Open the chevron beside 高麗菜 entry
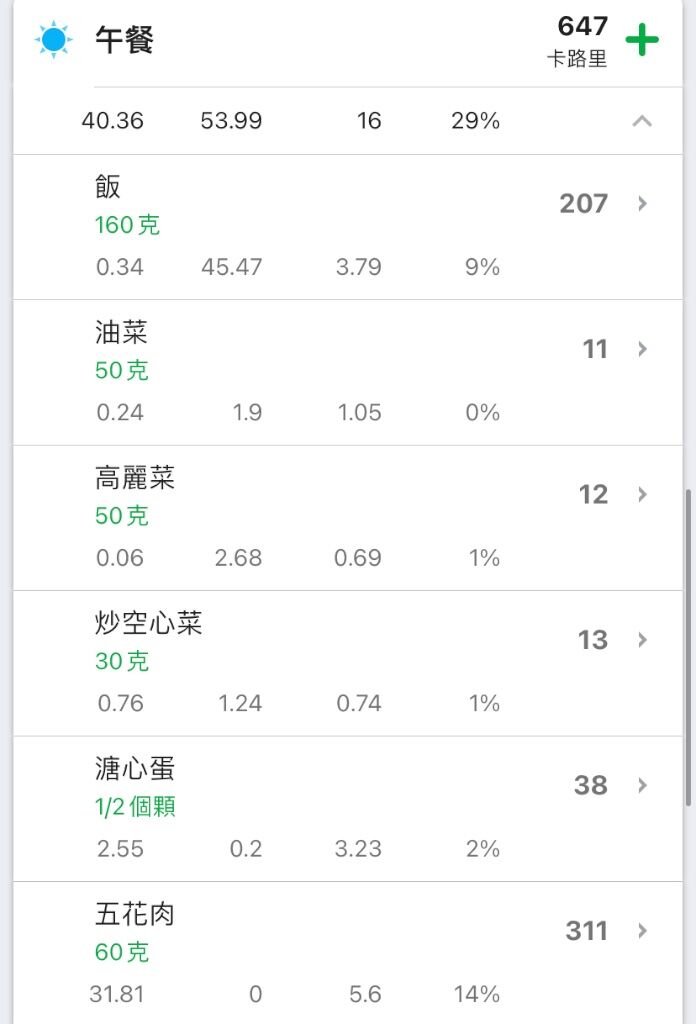 [642, 494]
